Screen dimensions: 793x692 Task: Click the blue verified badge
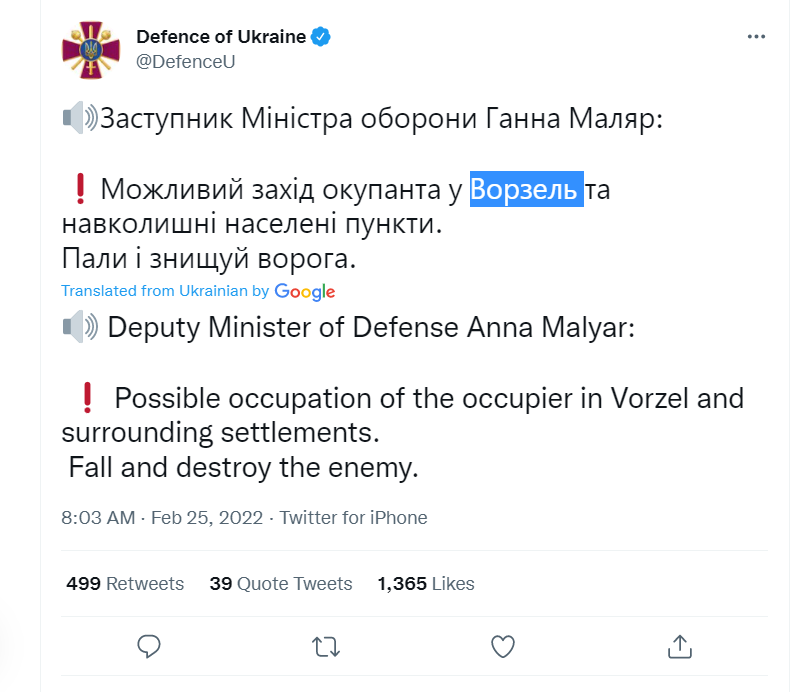(321, 37)
